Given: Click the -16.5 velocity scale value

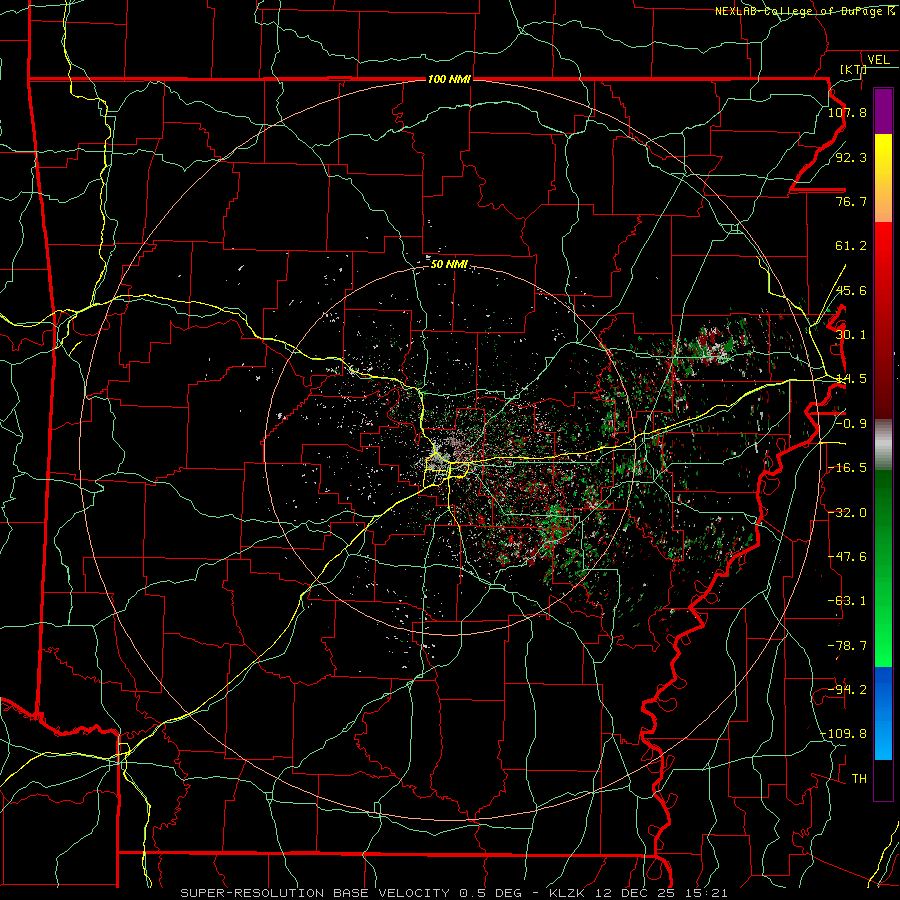Looking at the screenshot, I should point(847,468).
